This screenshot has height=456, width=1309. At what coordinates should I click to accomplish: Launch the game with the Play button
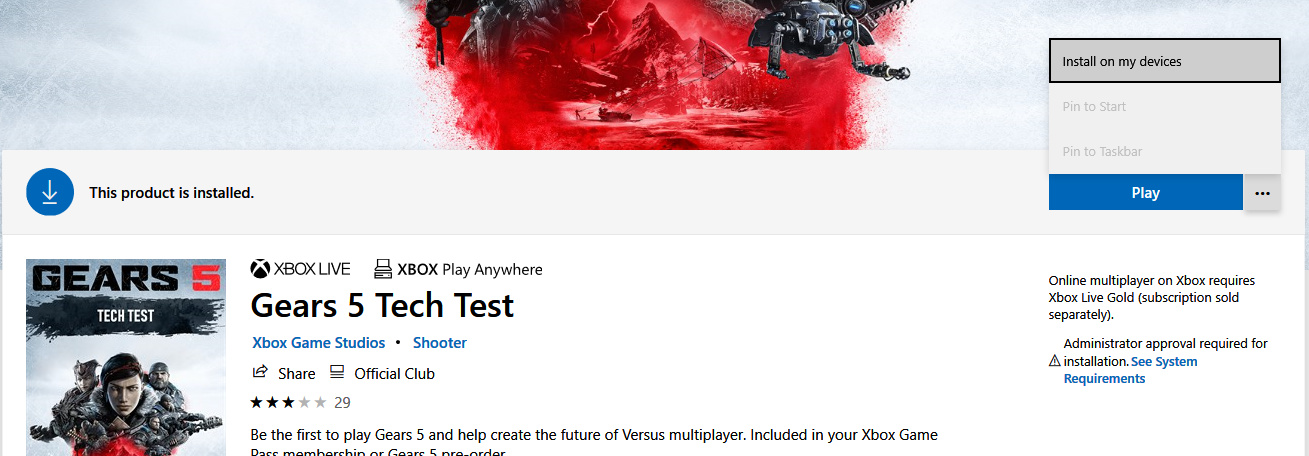coord(1145,193)
